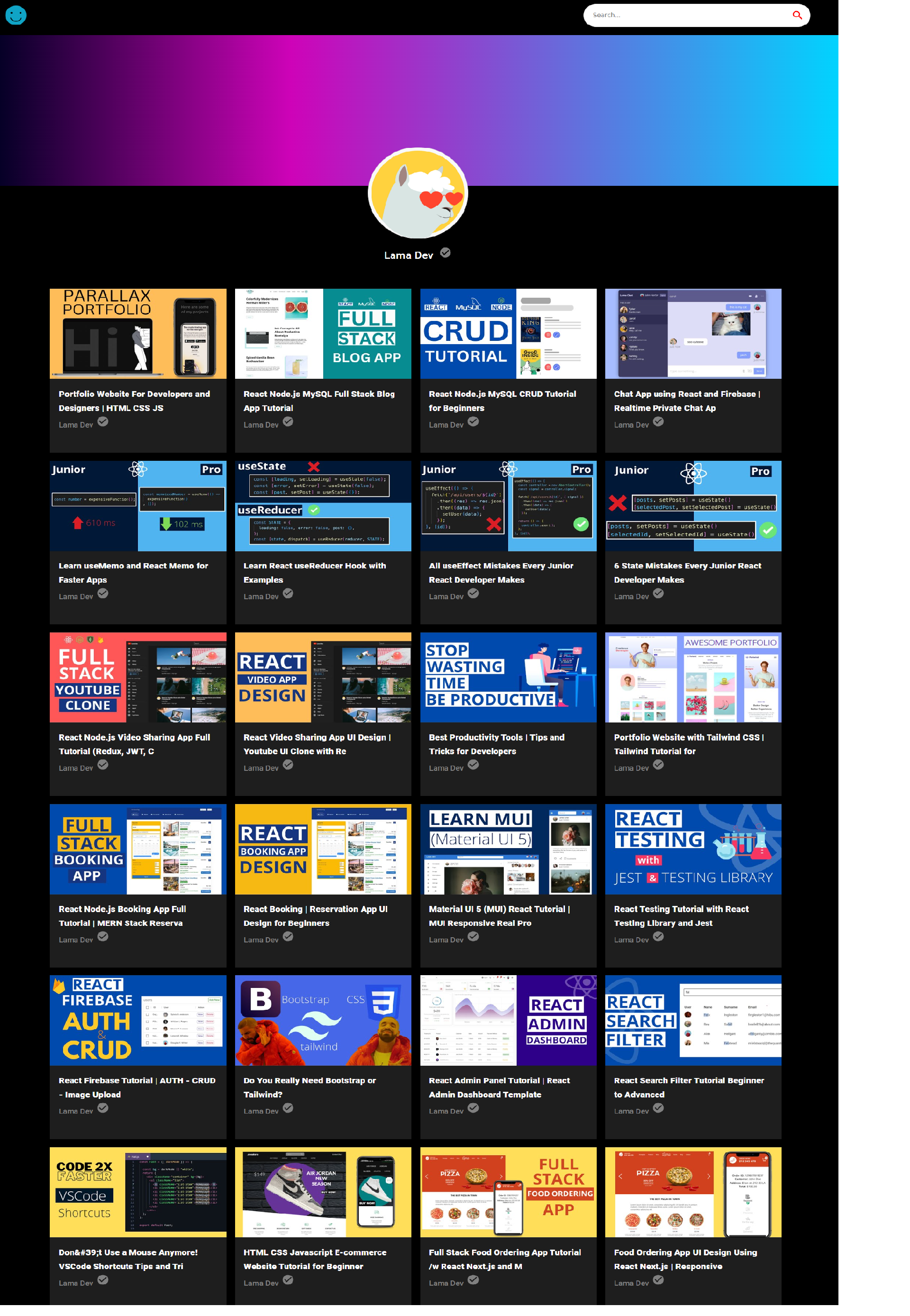This screenshot has width=910, height=1316.
Task: Open the Full Stack Blog App thumbnail
Action: click(323, 334)
